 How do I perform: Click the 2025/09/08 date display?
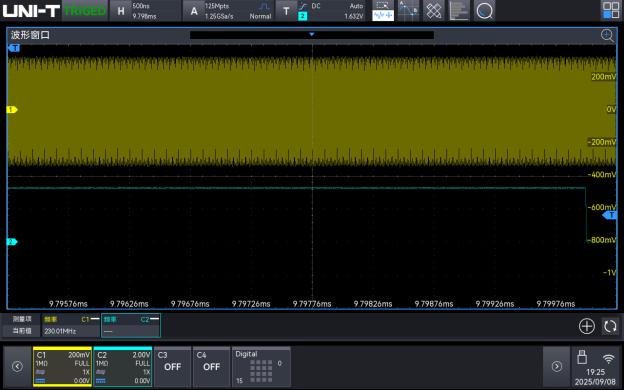[x=595, y=382]
